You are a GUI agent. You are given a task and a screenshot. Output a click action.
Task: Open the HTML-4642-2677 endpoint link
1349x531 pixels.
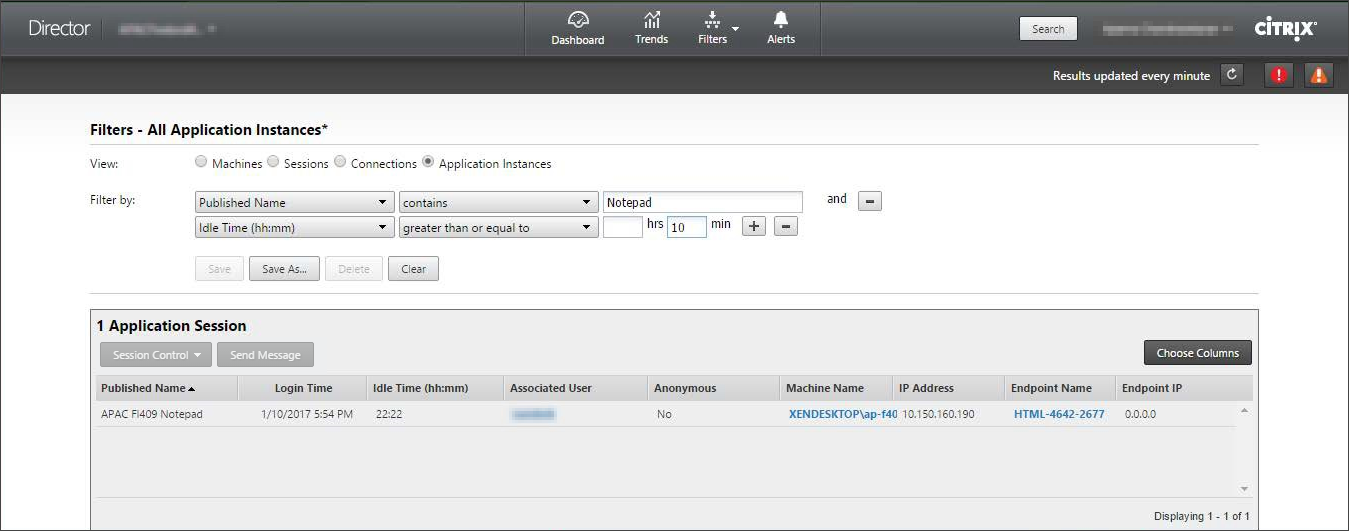pyautogui.click(x=1058, y=414)
